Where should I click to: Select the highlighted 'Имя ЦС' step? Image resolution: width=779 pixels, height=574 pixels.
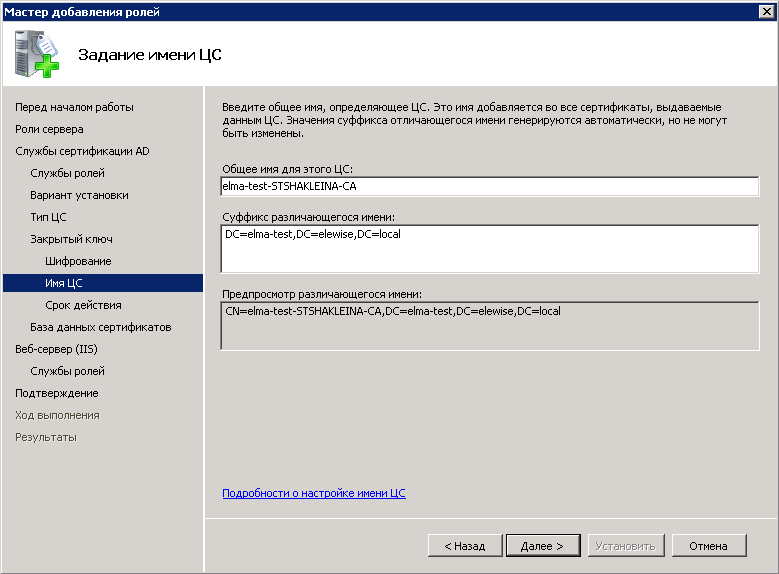click(x=64, y=283)
